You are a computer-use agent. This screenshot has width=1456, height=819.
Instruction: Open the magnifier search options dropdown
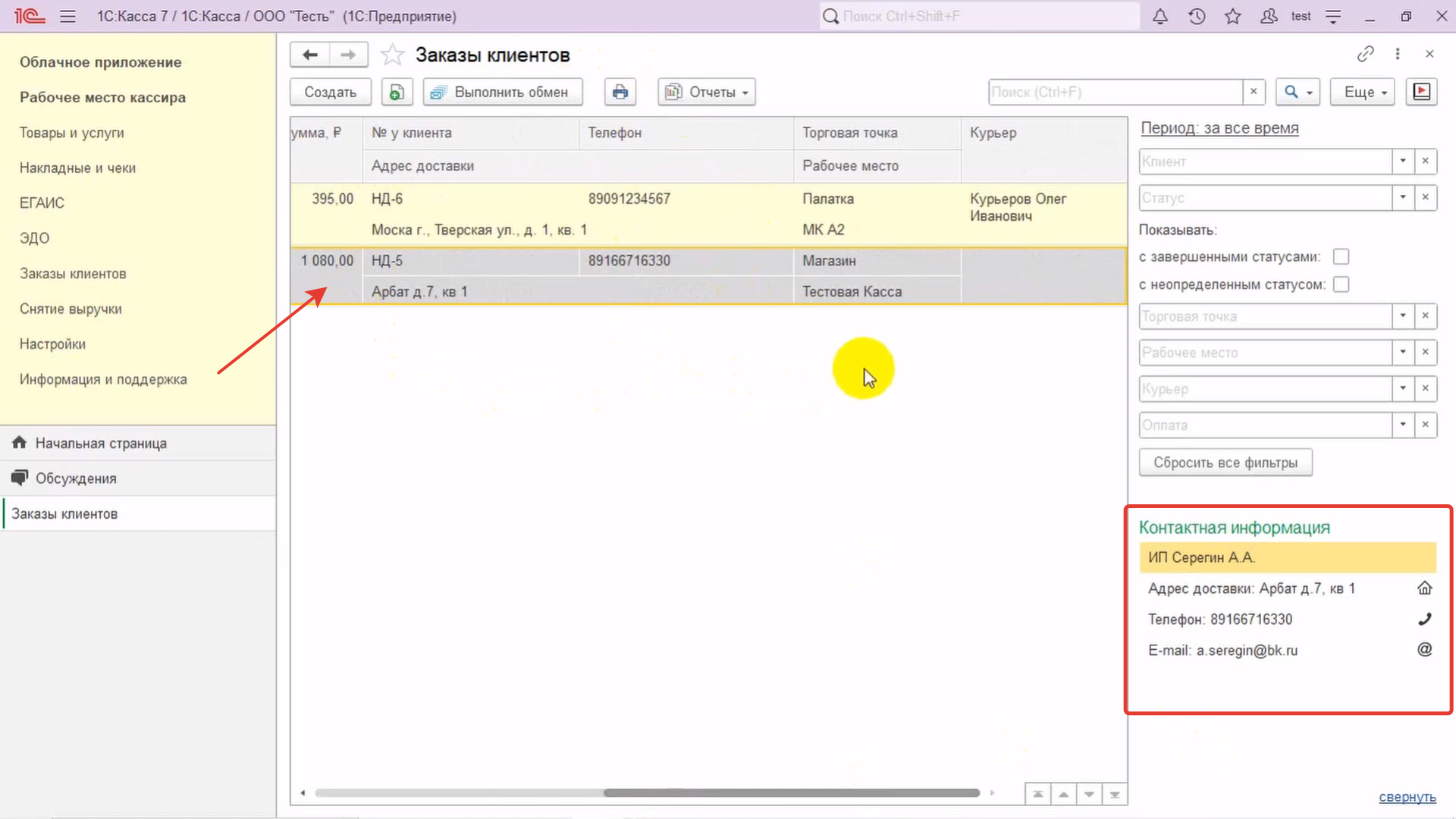click(1298, 92)
